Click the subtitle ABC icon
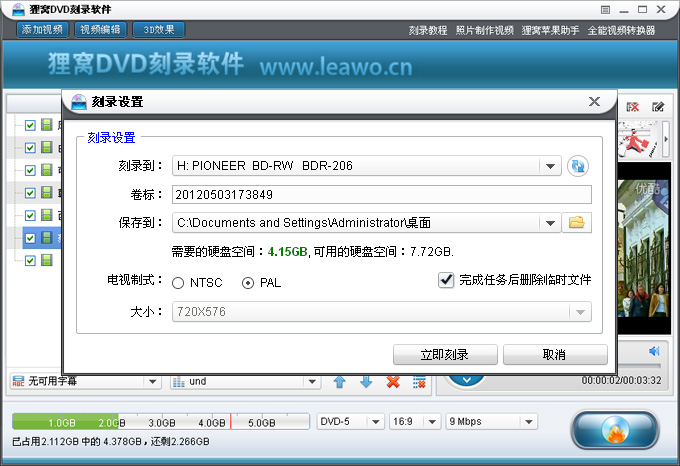The width and height of the screenshot is (680, 466). point(18,381)
